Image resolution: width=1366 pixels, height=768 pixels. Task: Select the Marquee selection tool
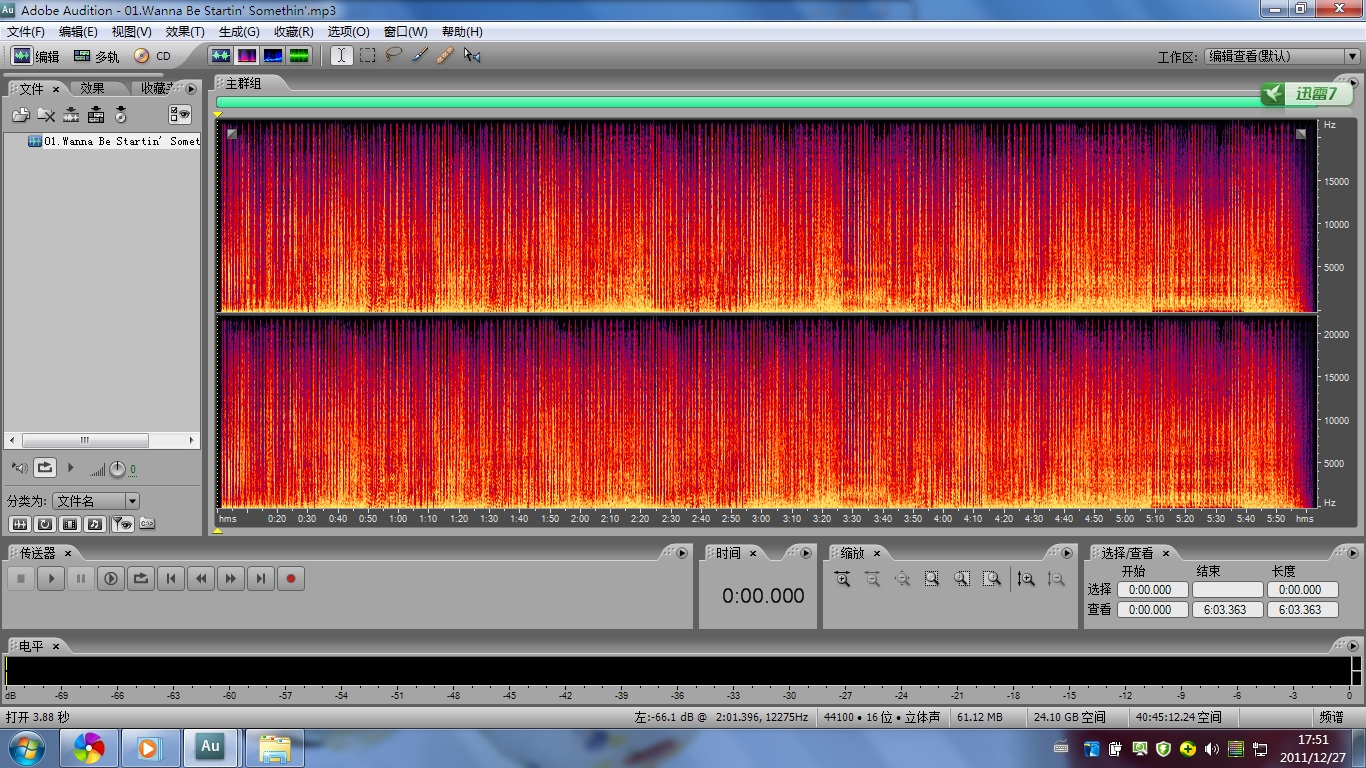click(368, 56)
